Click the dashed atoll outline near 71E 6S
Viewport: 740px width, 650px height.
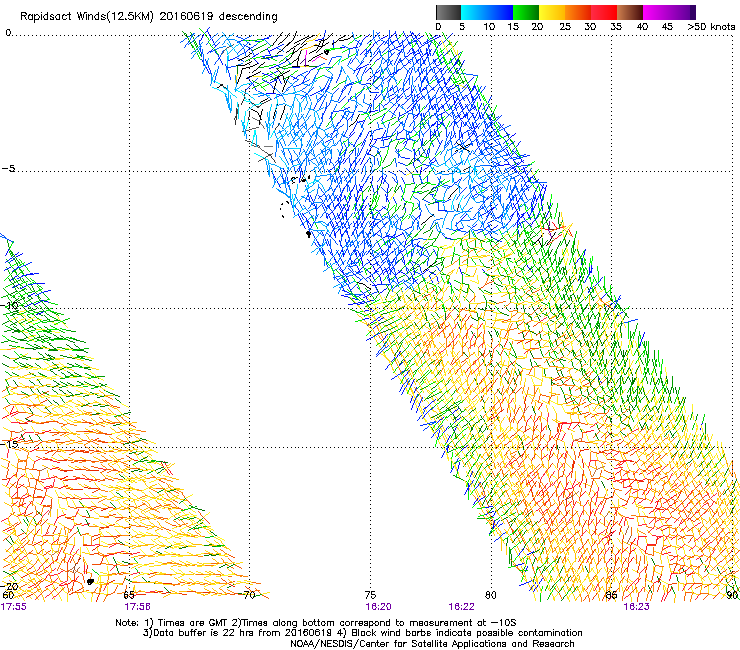pyautogui.click(x=285, y=209)
